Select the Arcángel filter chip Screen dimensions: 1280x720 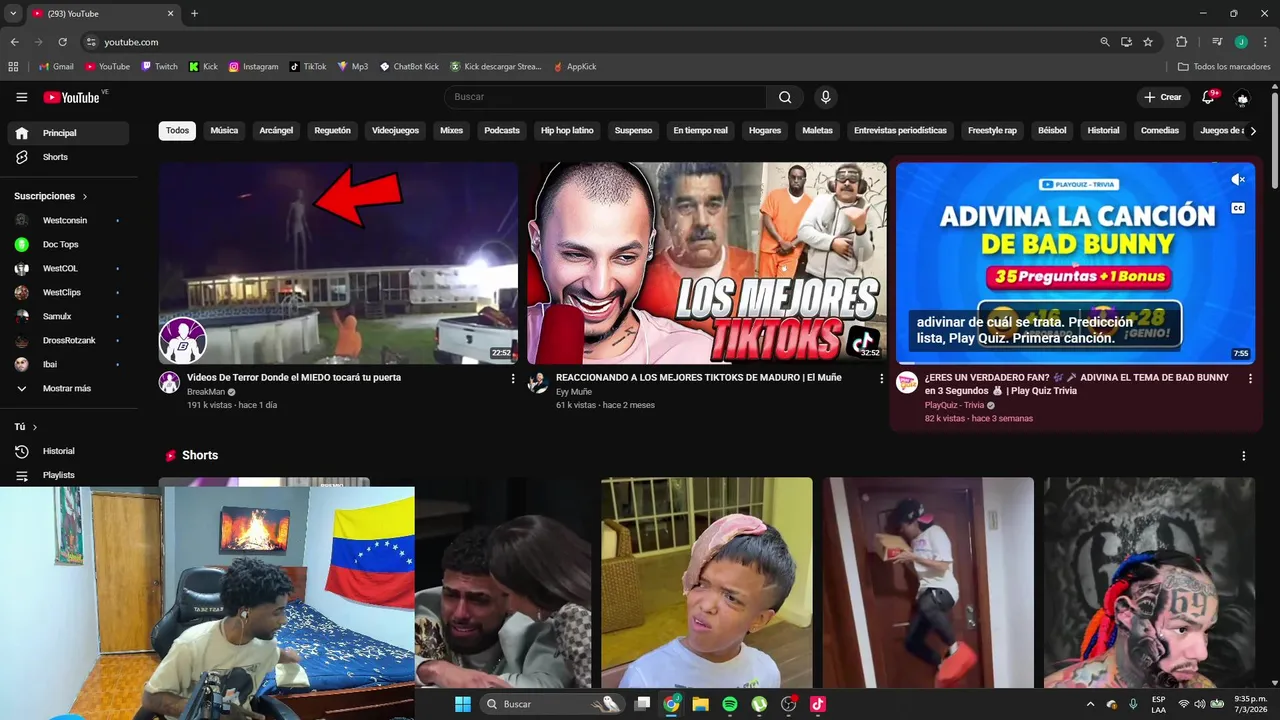276,131
